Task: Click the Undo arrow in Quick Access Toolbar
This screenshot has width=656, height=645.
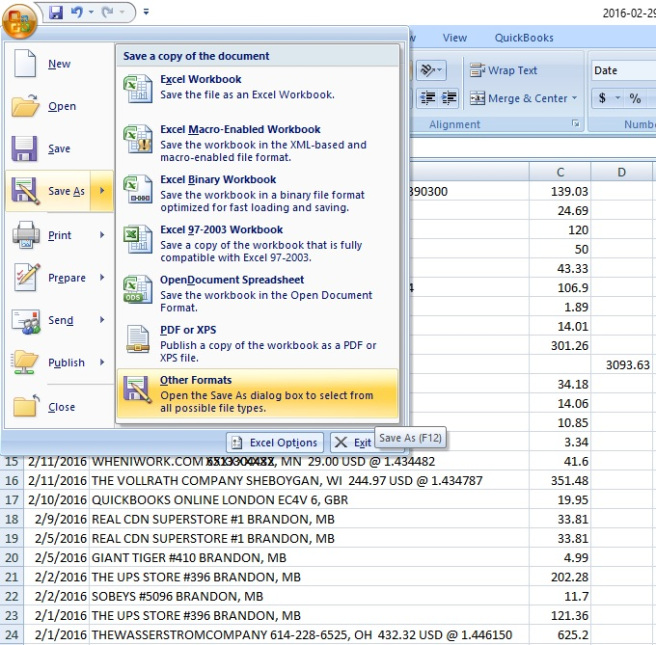Action: click(x=77, y=12)
